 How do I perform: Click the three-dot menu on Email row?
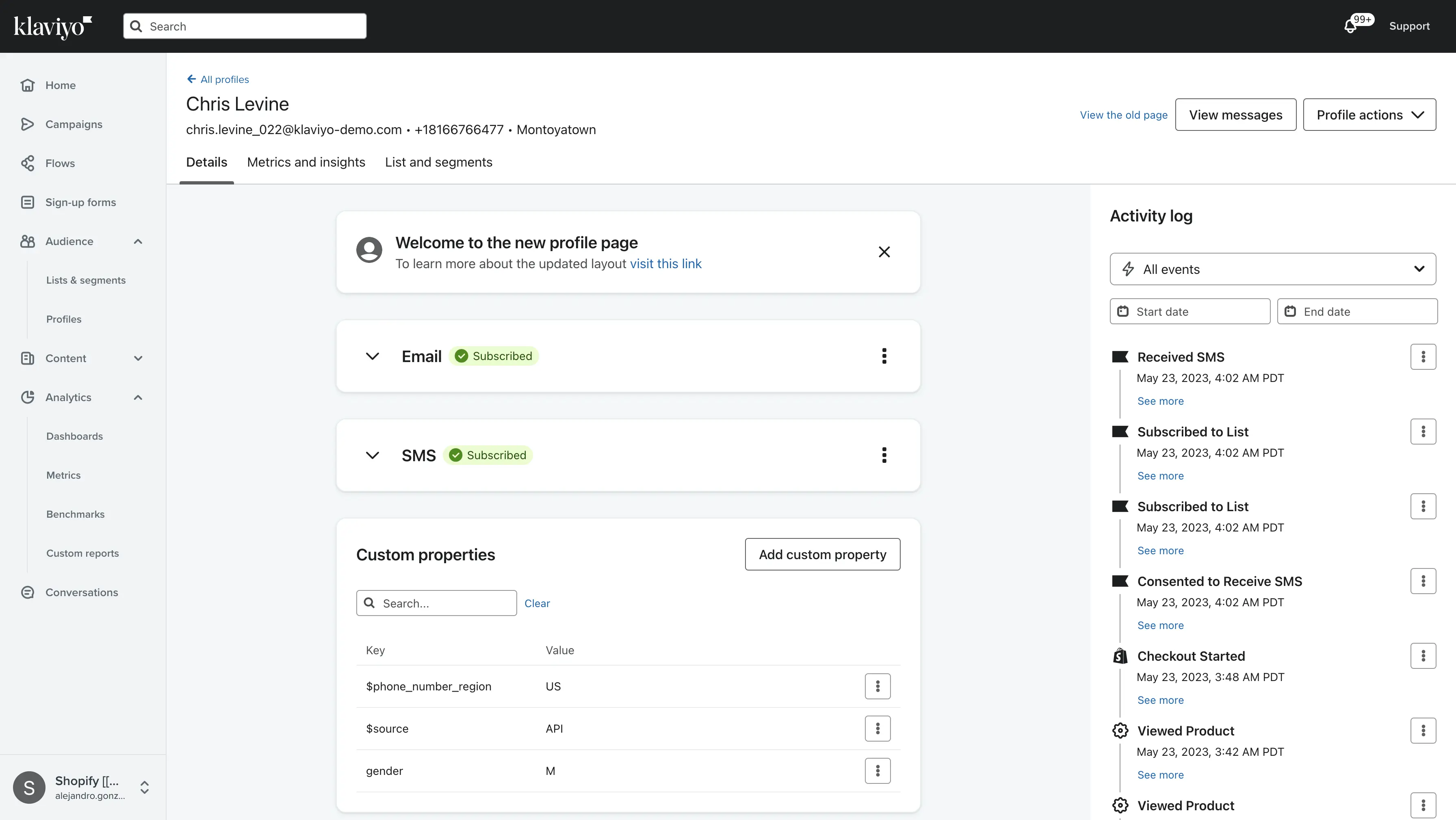point(884,356)
